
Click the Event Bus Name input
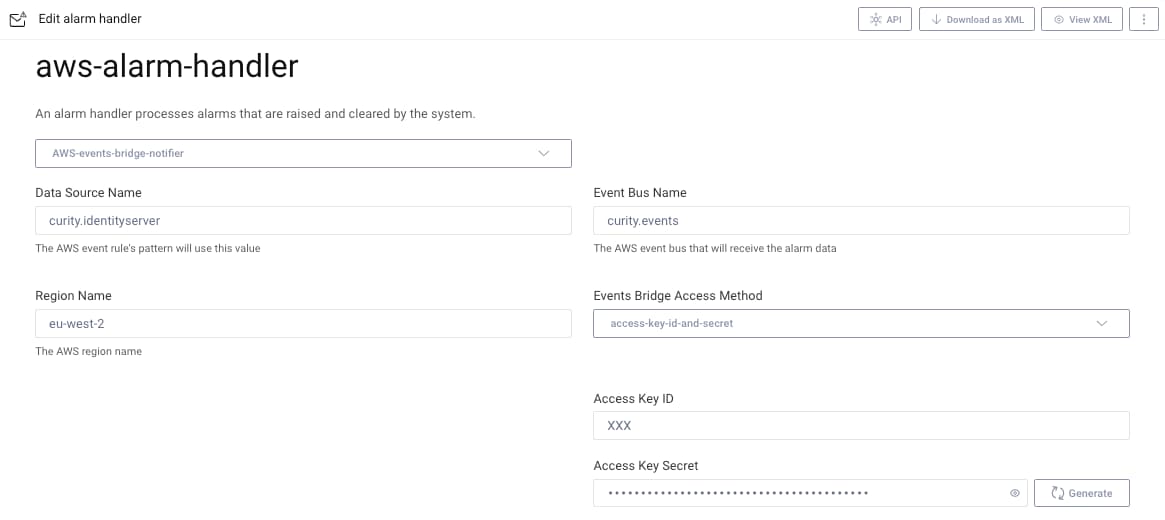pyautogui.click(x=860, y=220)
